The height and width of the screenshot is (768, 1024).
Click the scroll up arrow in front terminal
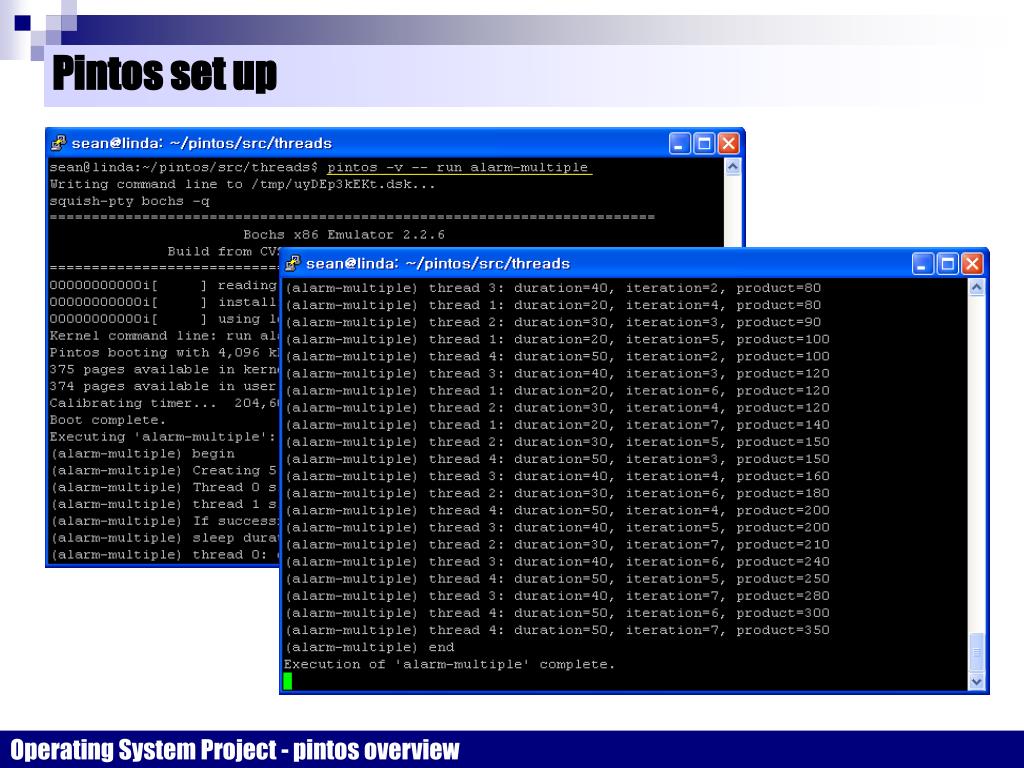pyautogui.click(x=976, y=287)
